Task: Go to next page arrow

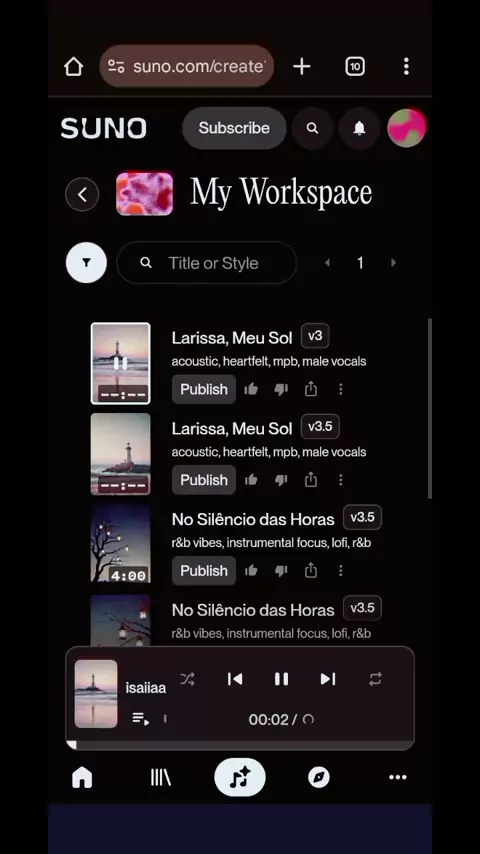Action: click(393, 263)
